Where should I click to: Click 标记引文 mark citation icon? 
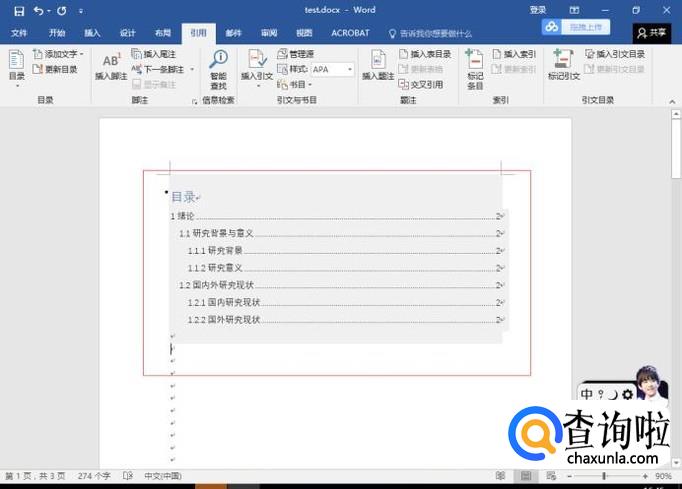pyautogui.click(x=564, y=65)
